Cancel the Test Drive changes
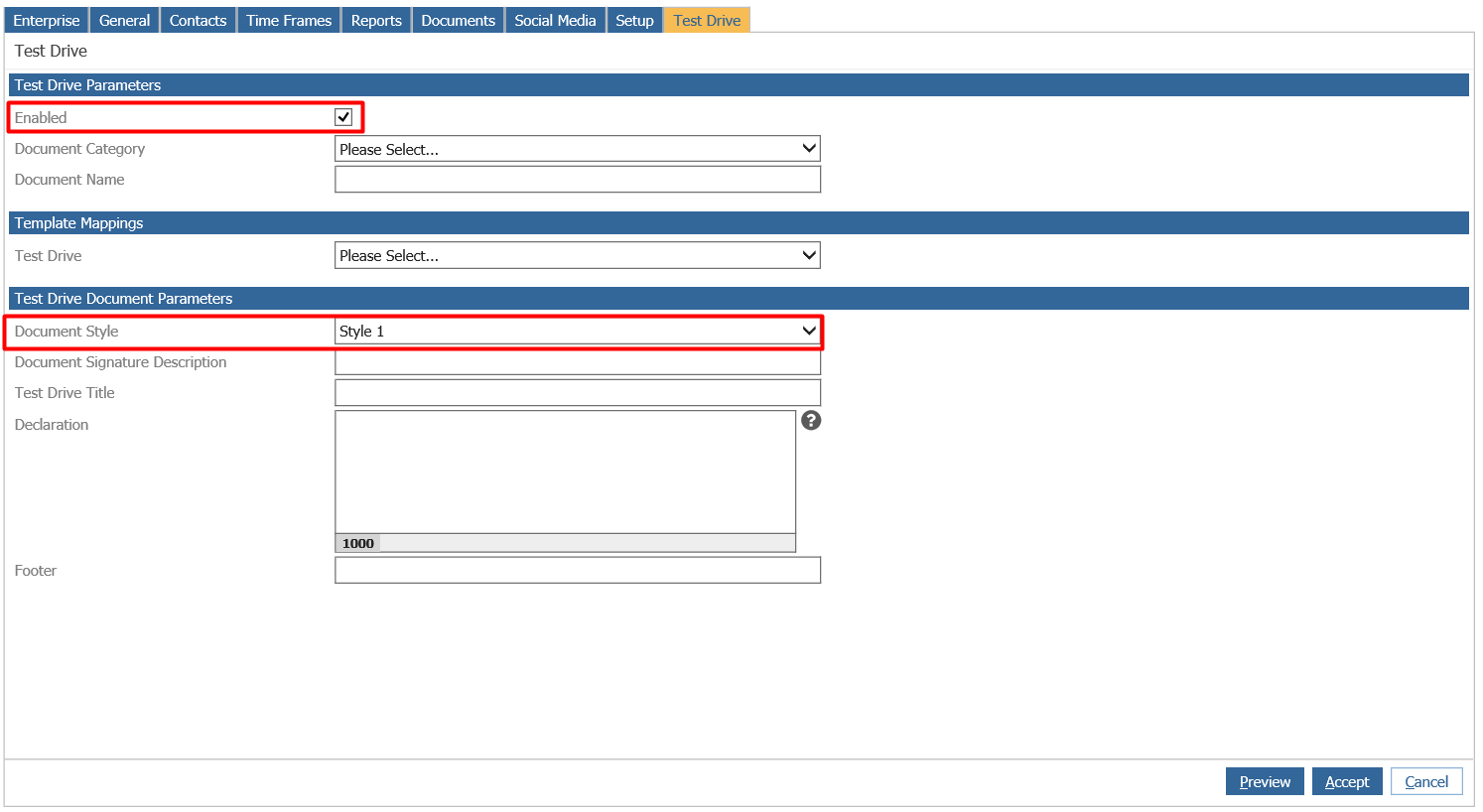Viewport: 1483px width, 812px height. point(1426,782)
